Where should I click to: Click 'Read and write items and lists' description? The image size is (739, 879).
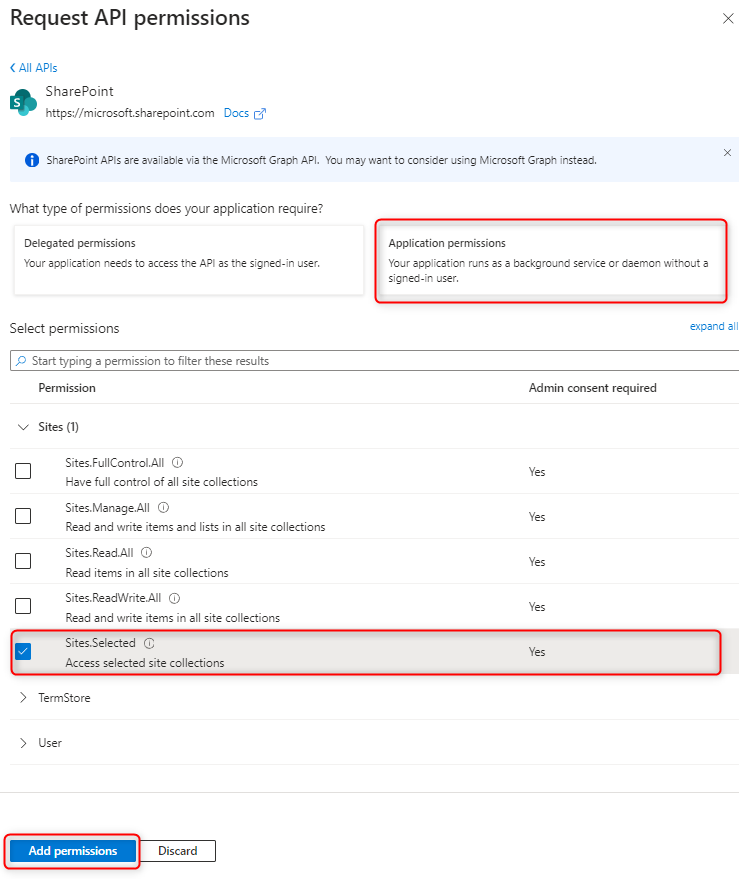[x=195, y=527]
